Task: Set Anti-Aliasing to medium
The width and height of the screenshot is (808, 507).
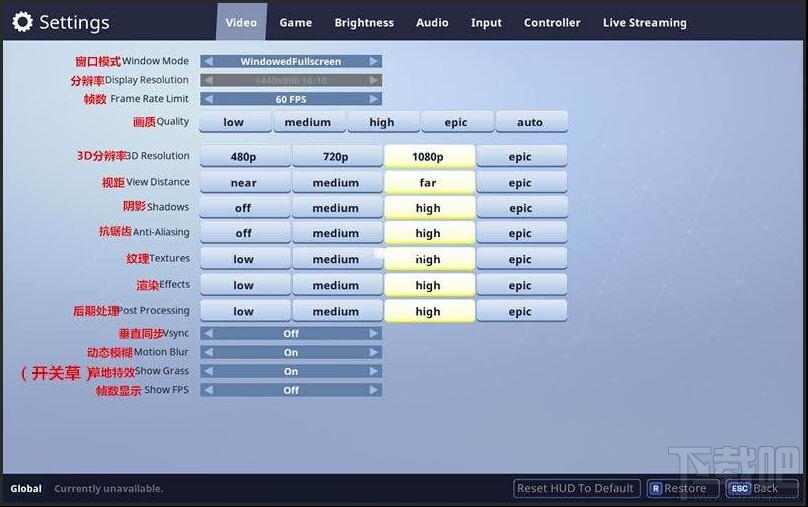Action: (x=338, y=233)
